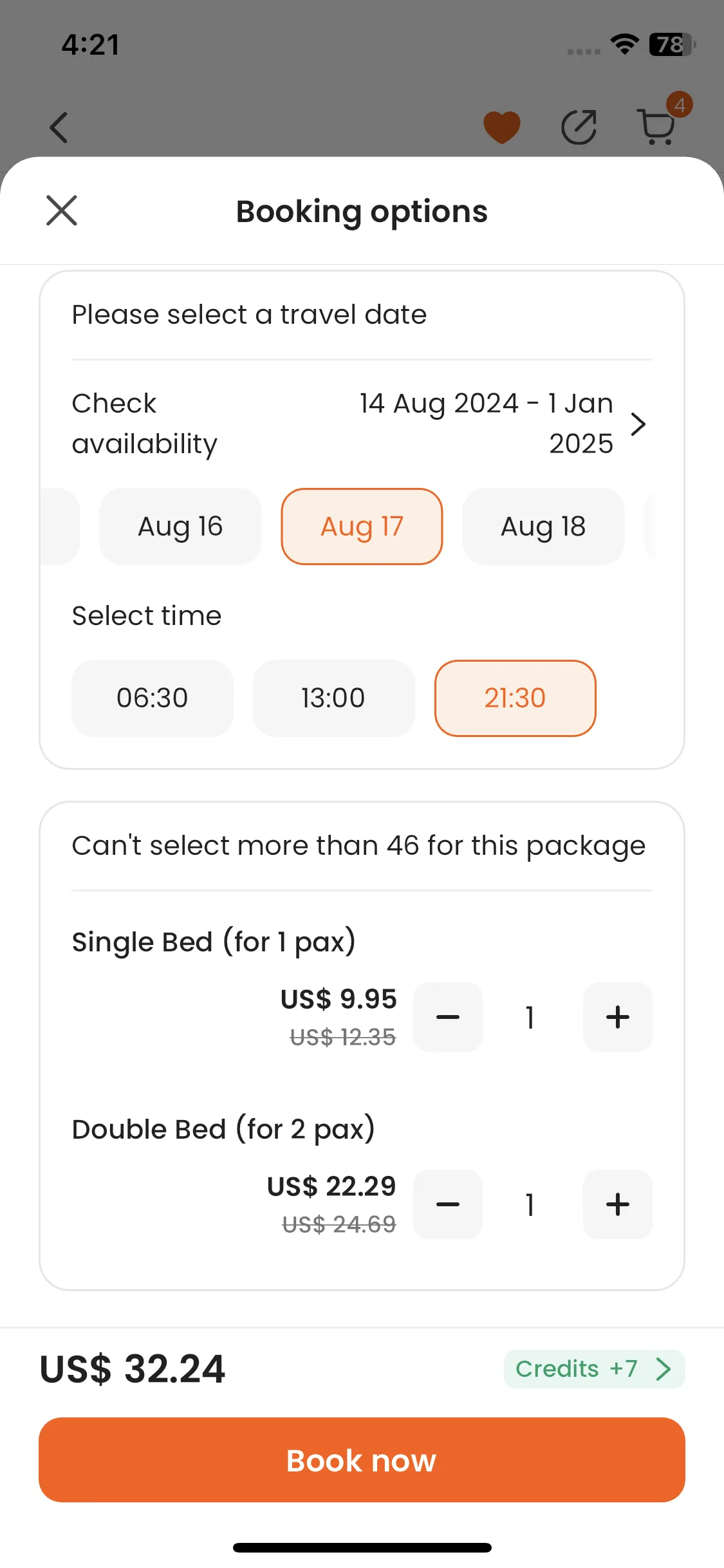Select the Aug 17 date chip
Screen dimensions: 724x1568
[362, 527]
